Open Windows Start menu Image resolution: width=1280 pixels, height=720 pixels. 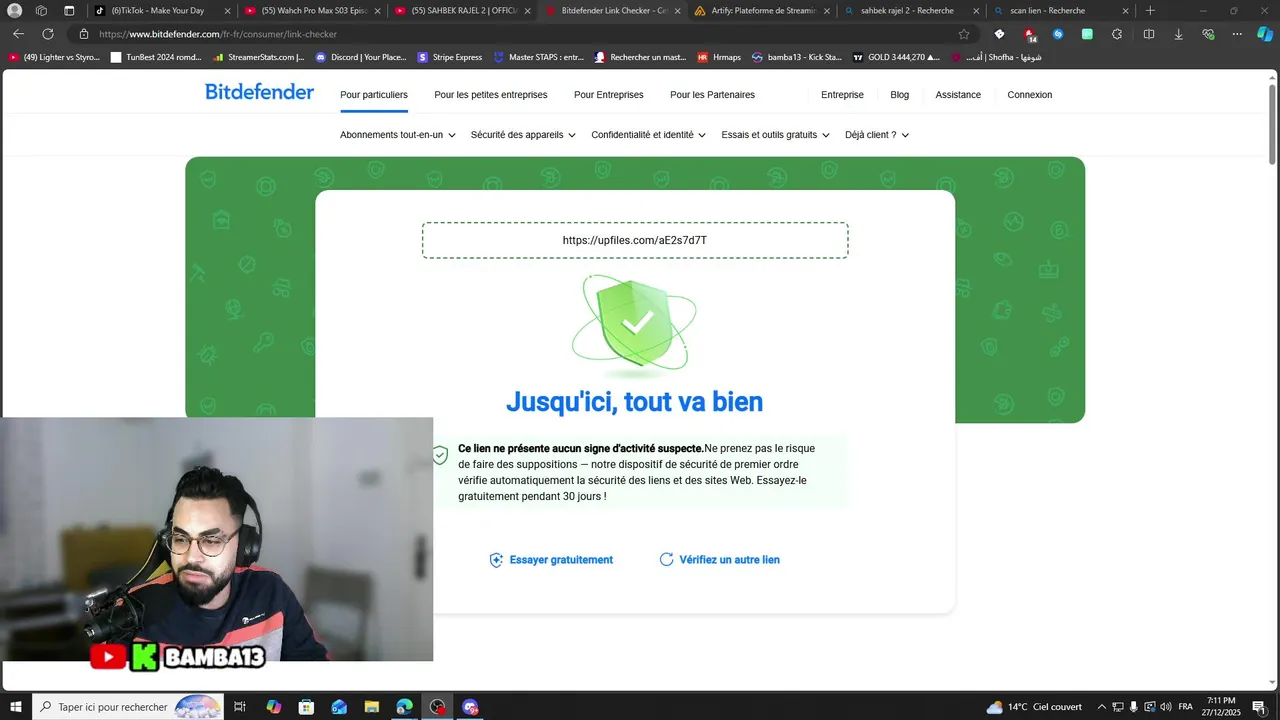point(16,707)
